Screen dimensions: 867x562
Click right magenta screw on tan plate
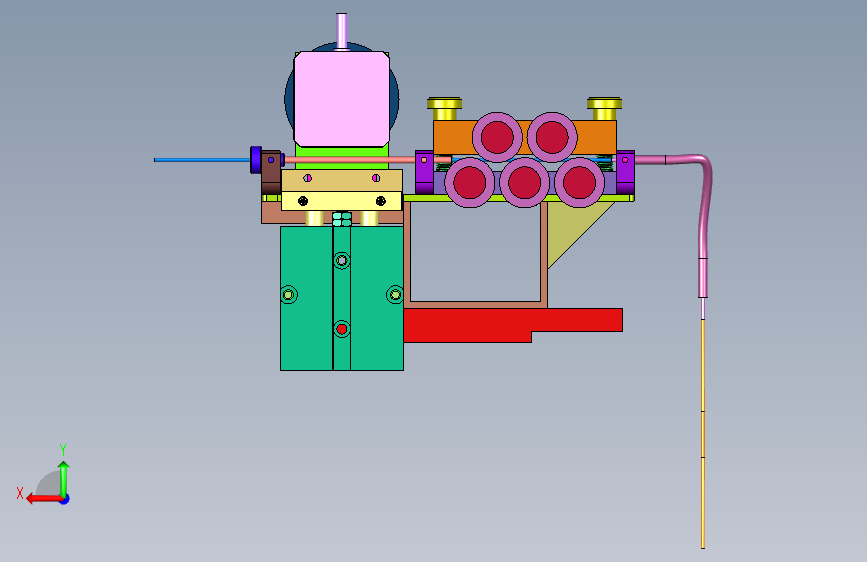(x=376, y=178)
